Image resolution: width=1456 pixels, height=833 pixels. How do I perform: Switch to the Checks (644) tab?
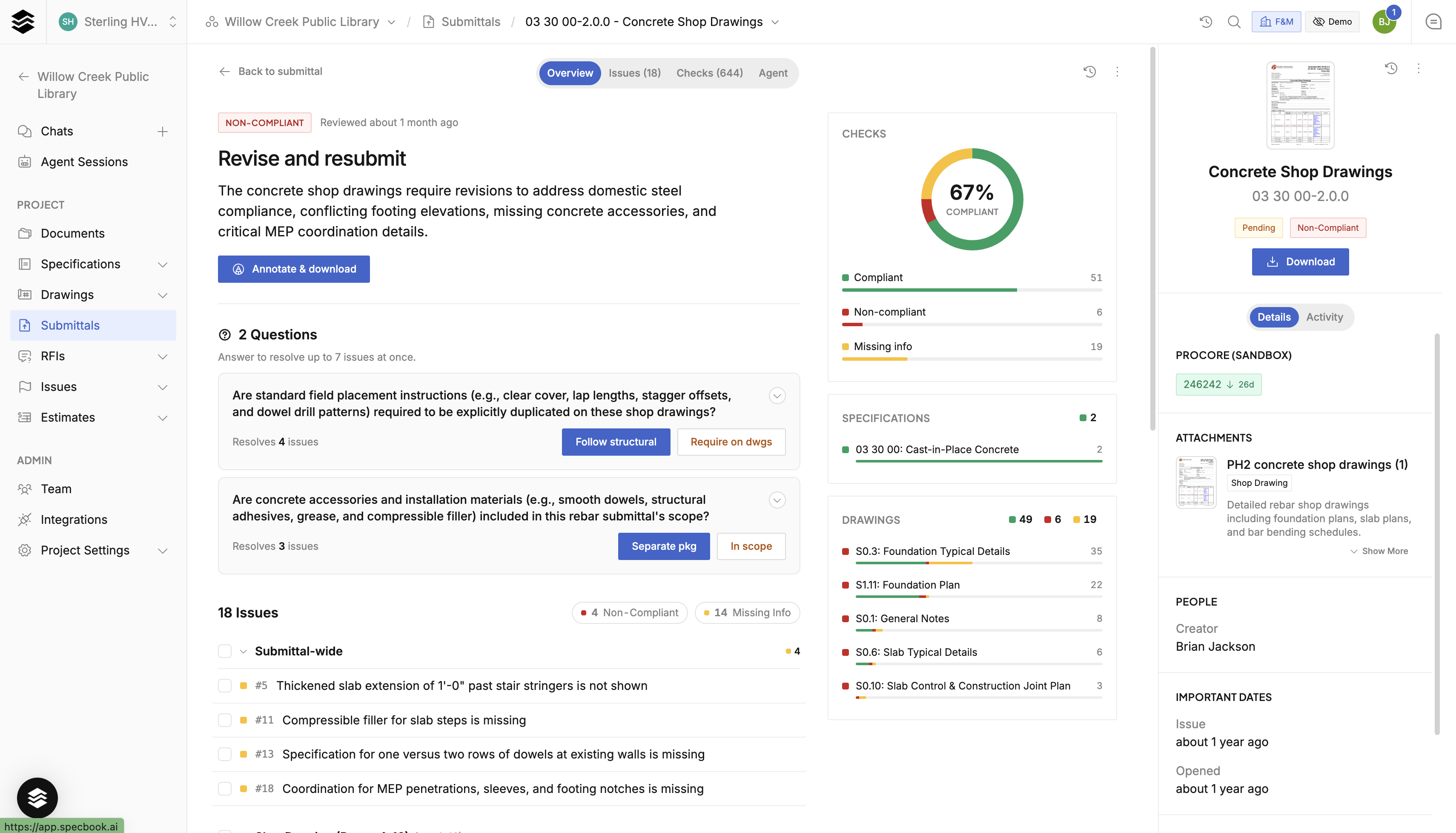709,73
